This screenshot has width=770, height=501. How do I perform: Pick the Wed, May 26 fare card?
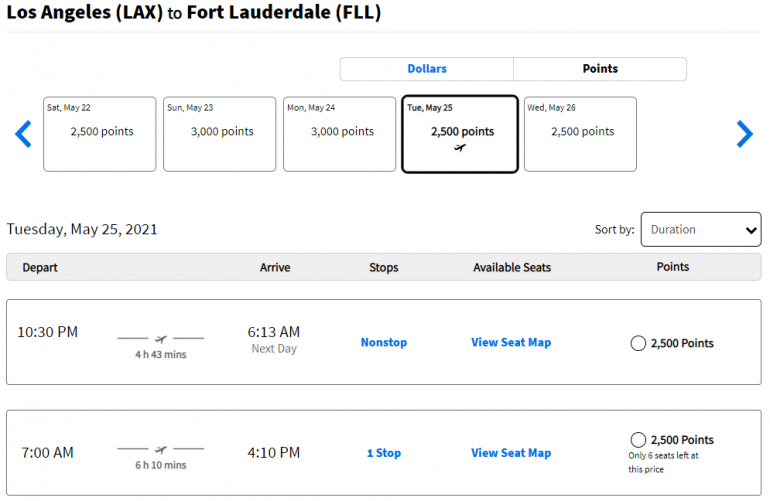tap(580, 134)
